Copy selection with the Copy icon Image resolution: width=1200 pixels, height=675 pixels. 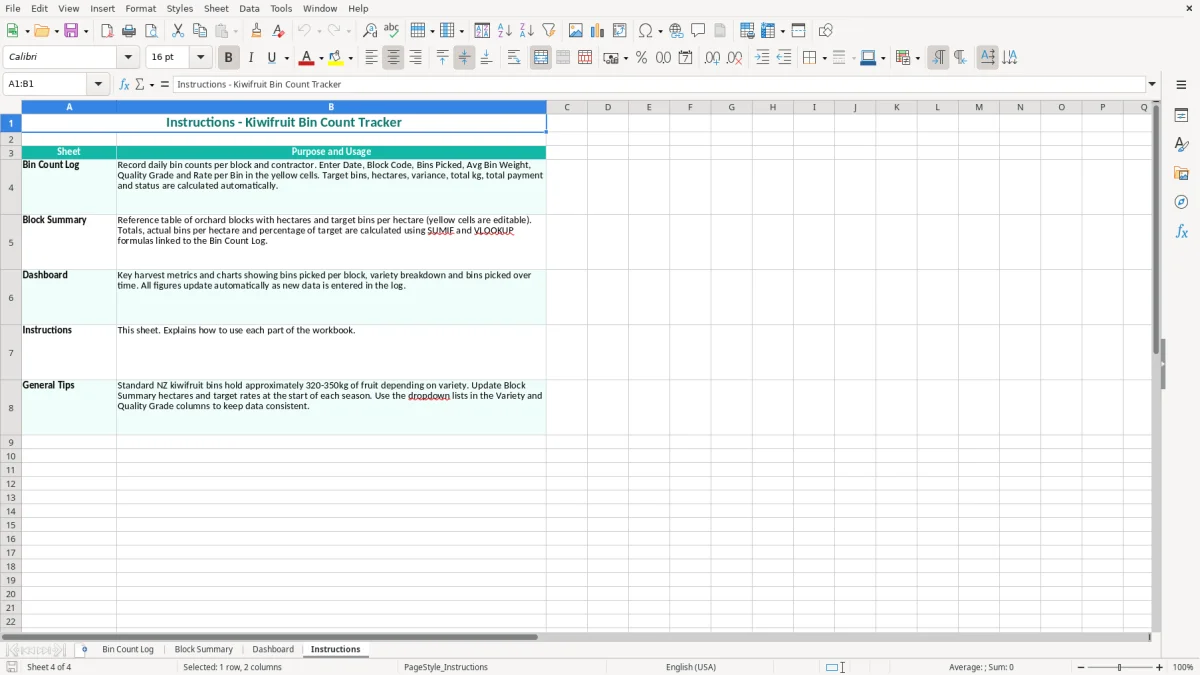click(200, 31)
